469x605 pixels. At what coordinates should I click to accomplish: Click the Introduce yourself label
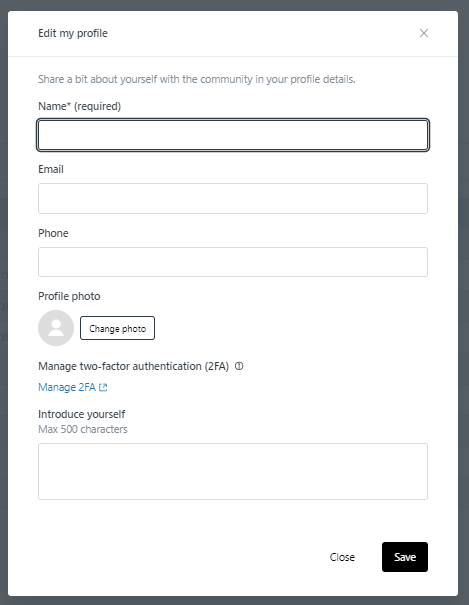(81, 414)
